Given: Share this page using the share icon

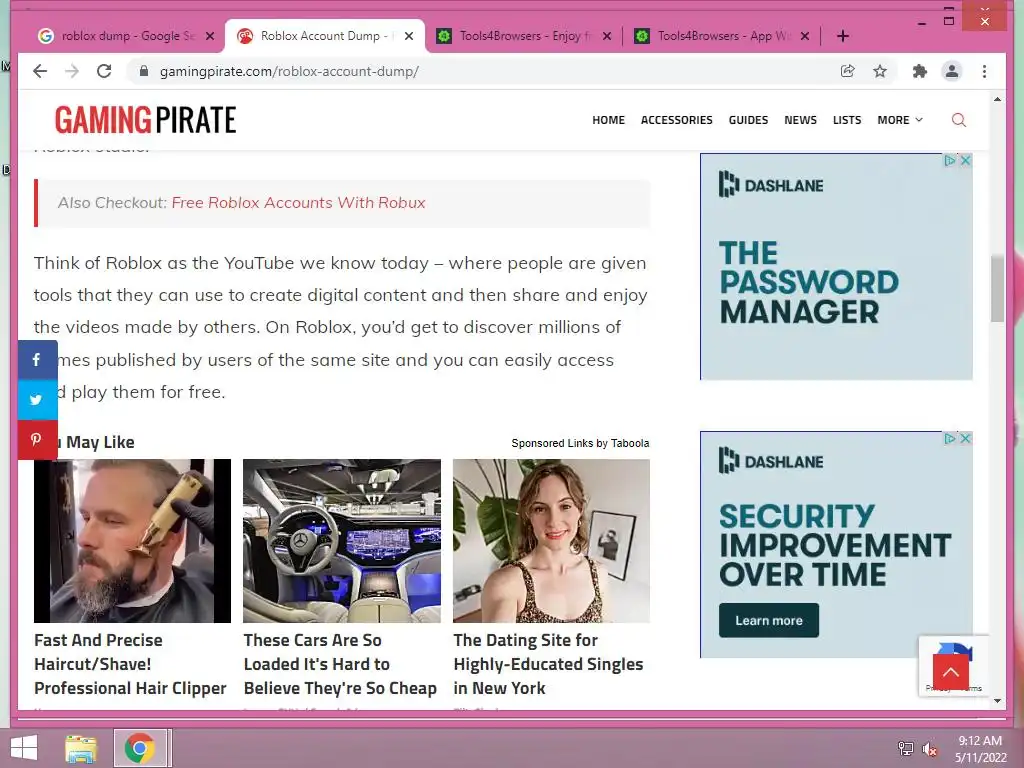Looking at the screenshot, I should [x=848, y=71].
